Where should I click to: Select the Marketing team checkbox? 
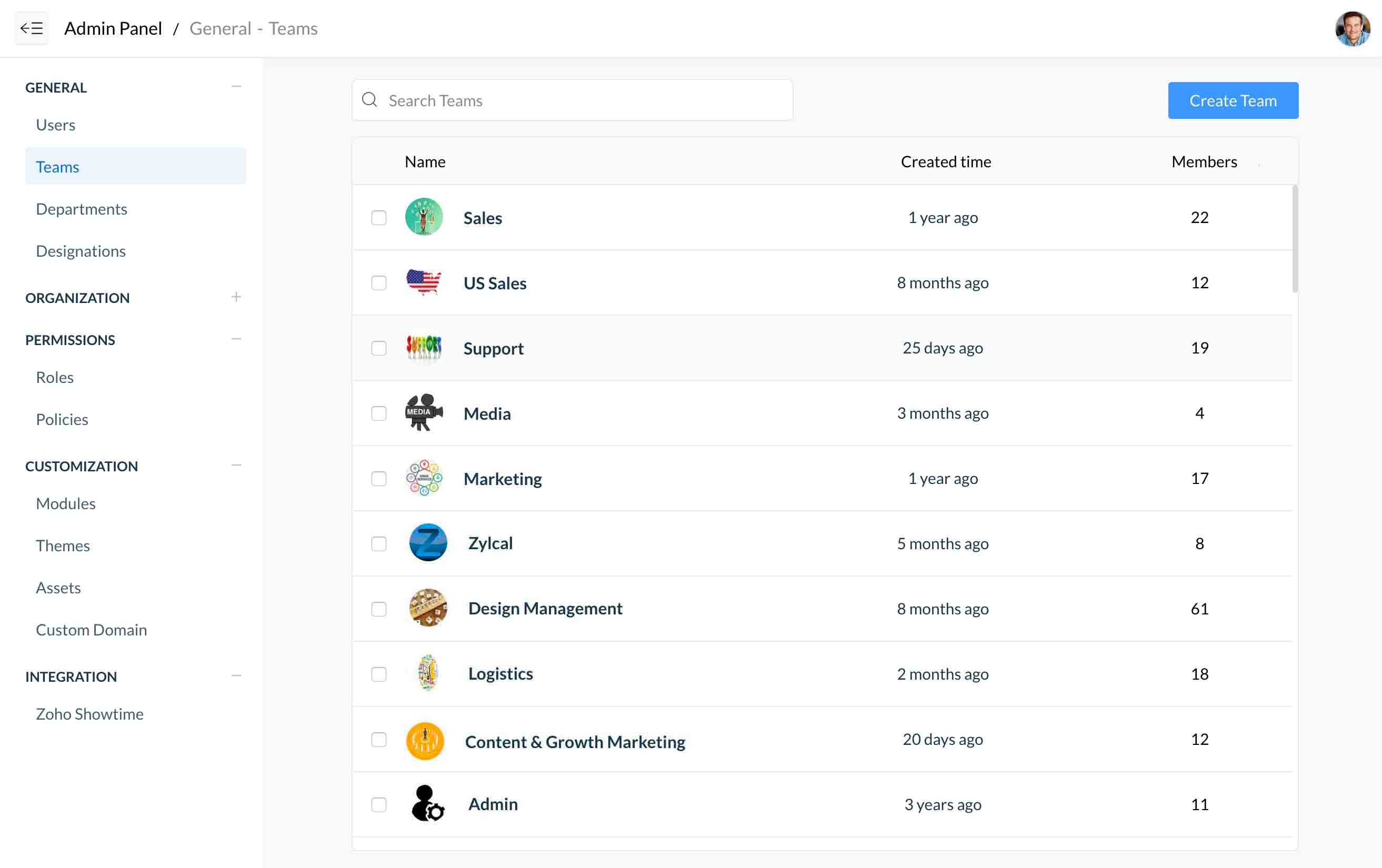(x=379, y=479)
